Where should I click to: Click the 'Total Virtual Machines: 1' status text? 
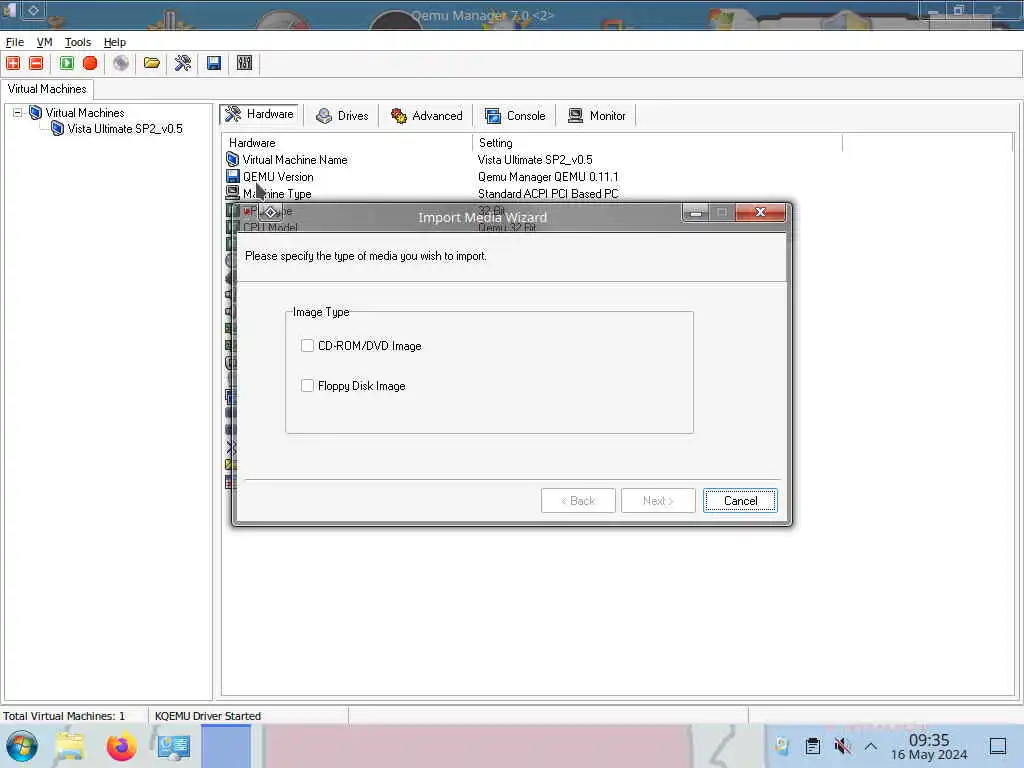tap(64, 716)
